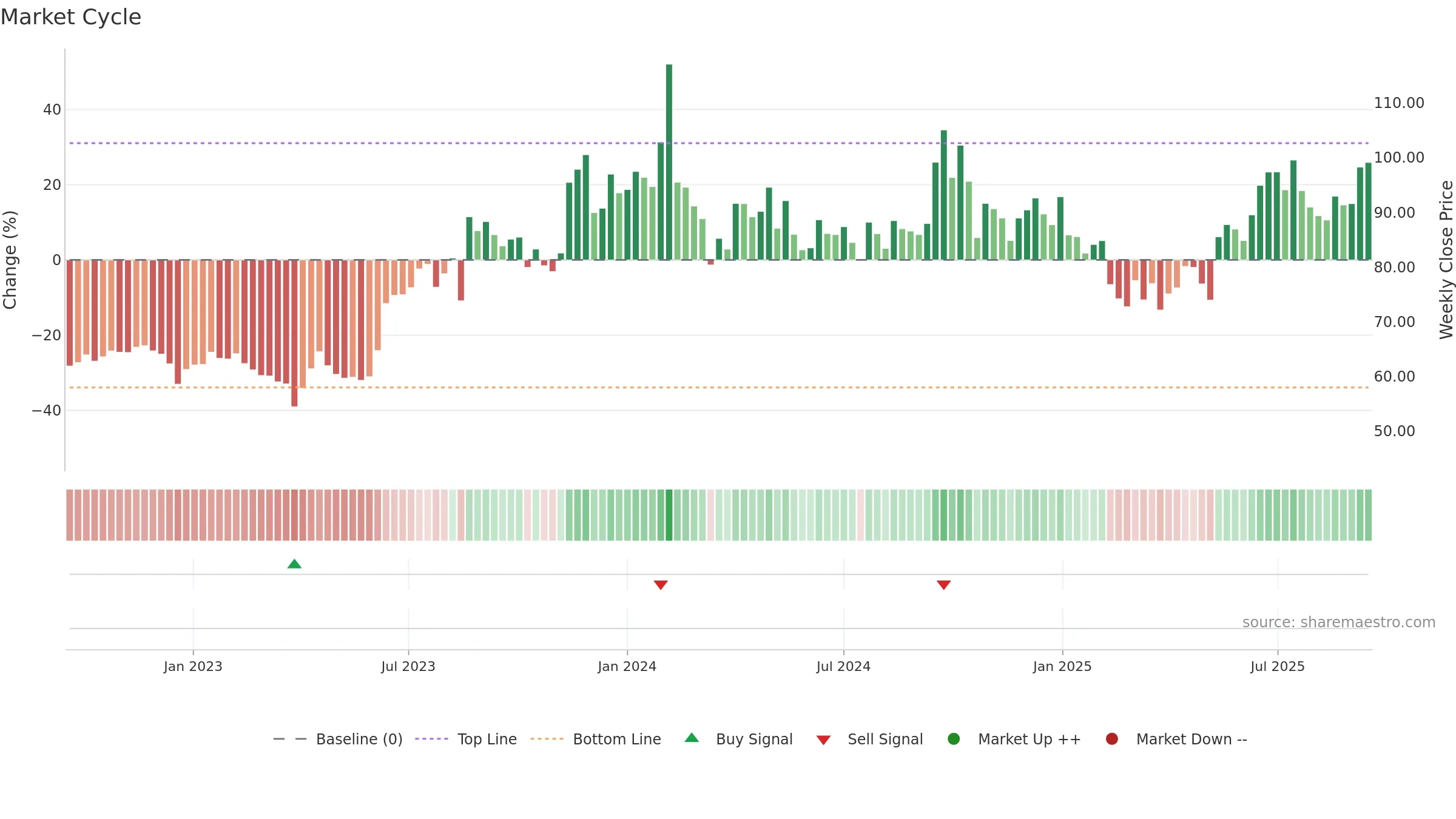1456x819 pixels.
Task: Click the green circle icon in legend
Action: [954, 739]
